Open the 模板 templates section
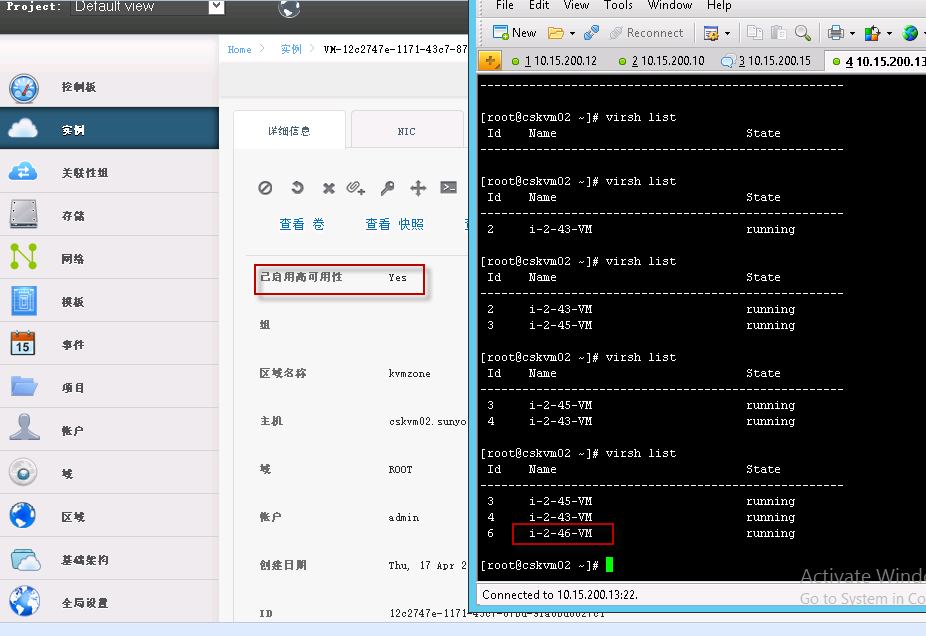 [x=109, y=301]
